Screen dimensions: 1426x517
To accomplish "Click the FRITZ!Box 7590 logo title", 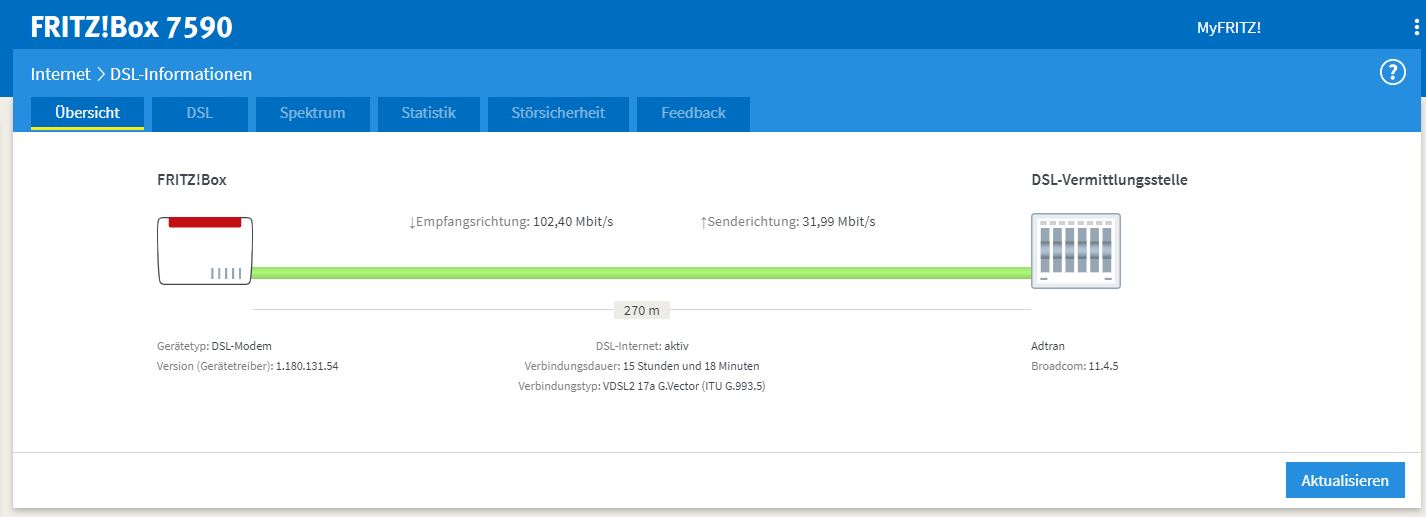I will click(x=131, y=27).
